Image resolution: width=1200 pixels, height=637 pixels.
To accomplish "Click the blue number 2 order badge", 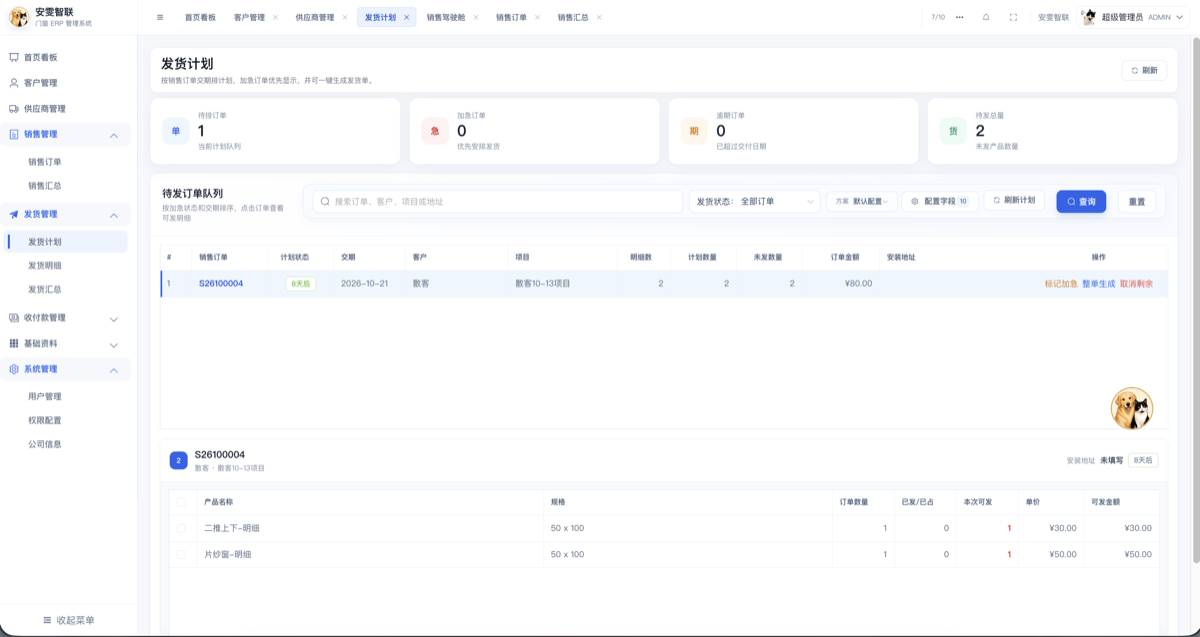I will (x=178, y=460).
